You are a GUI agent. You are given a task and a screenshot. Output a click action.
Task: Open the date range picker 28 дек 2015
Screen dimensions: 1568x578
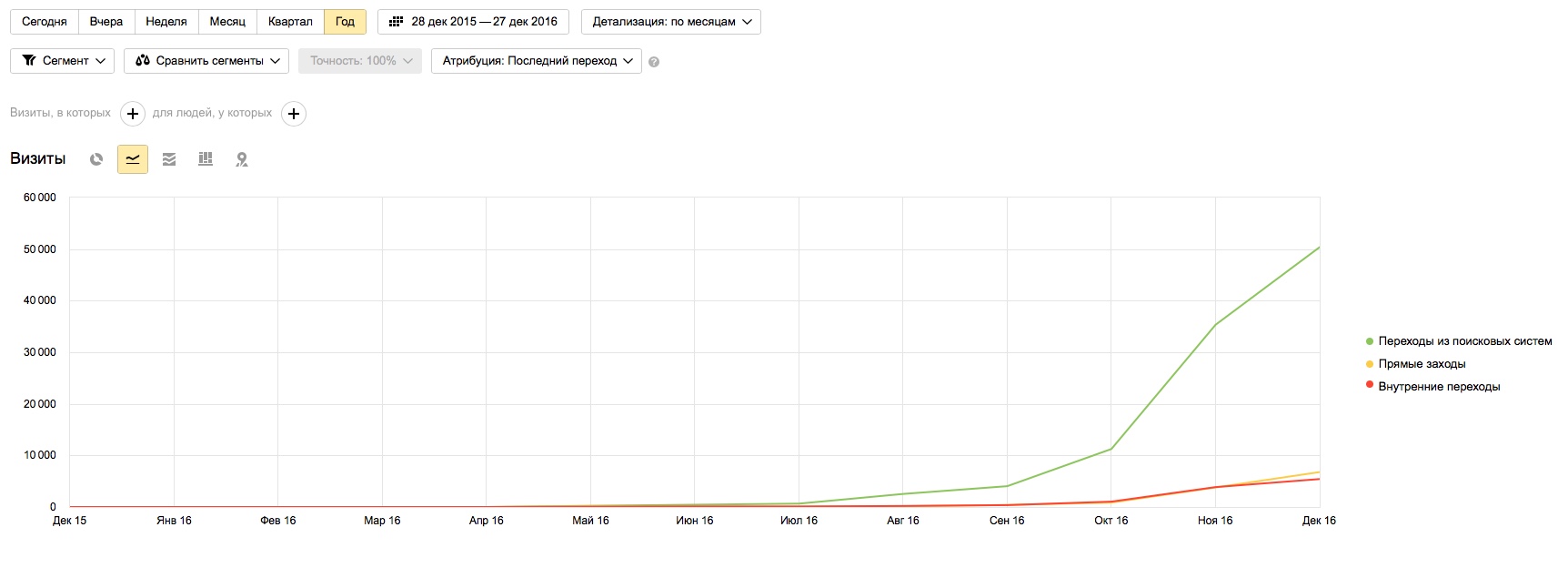tap(473, 22)
